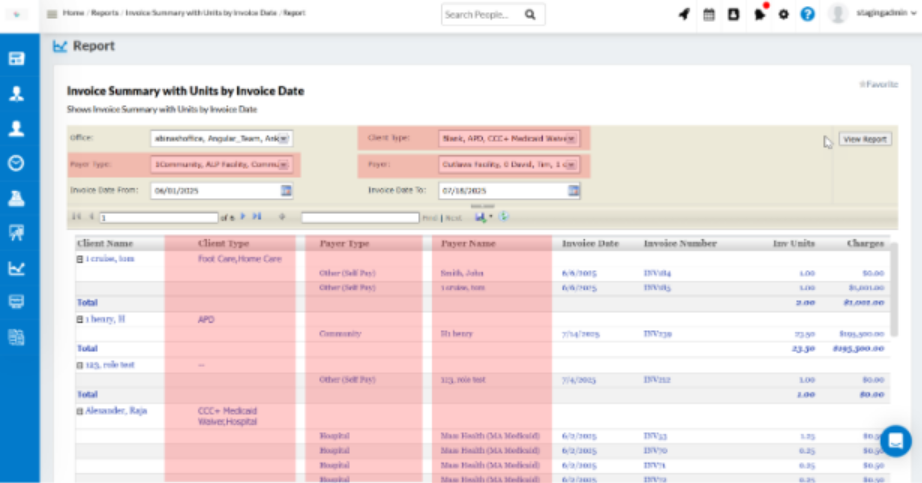
Task: Collapse the '123, role test' group
Action: click(79, 365)
